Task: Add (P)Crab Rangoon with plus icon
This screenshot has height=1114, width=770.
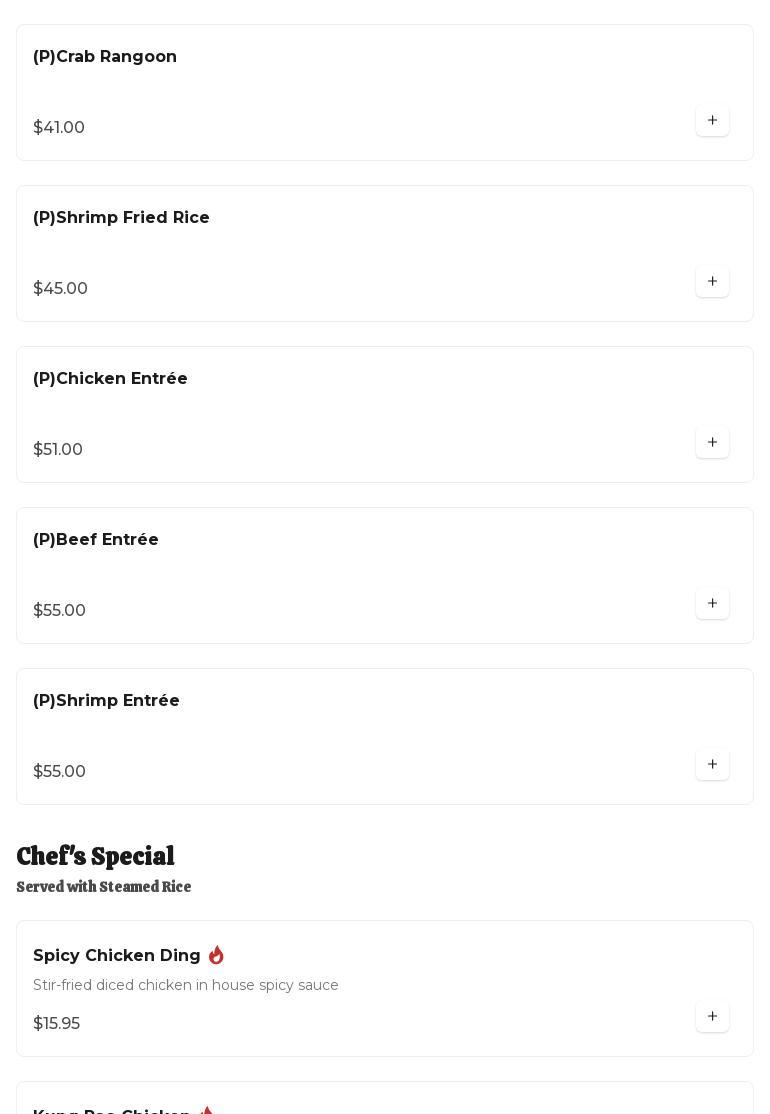Action: click(712, 121)
